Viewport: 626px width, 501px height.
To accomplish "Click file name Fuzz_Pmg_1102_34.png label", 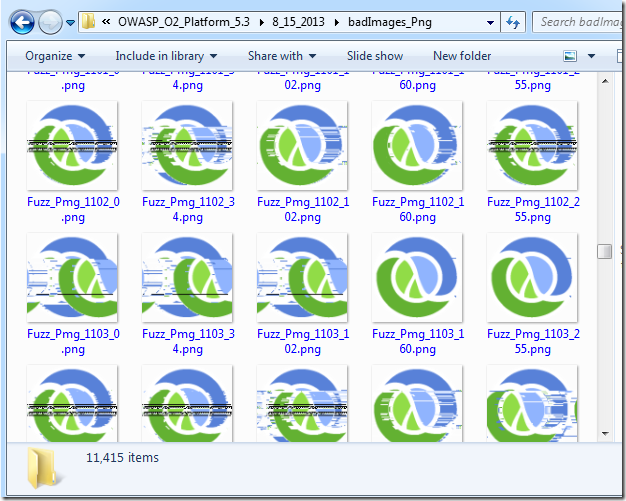I will pos(188,209).
